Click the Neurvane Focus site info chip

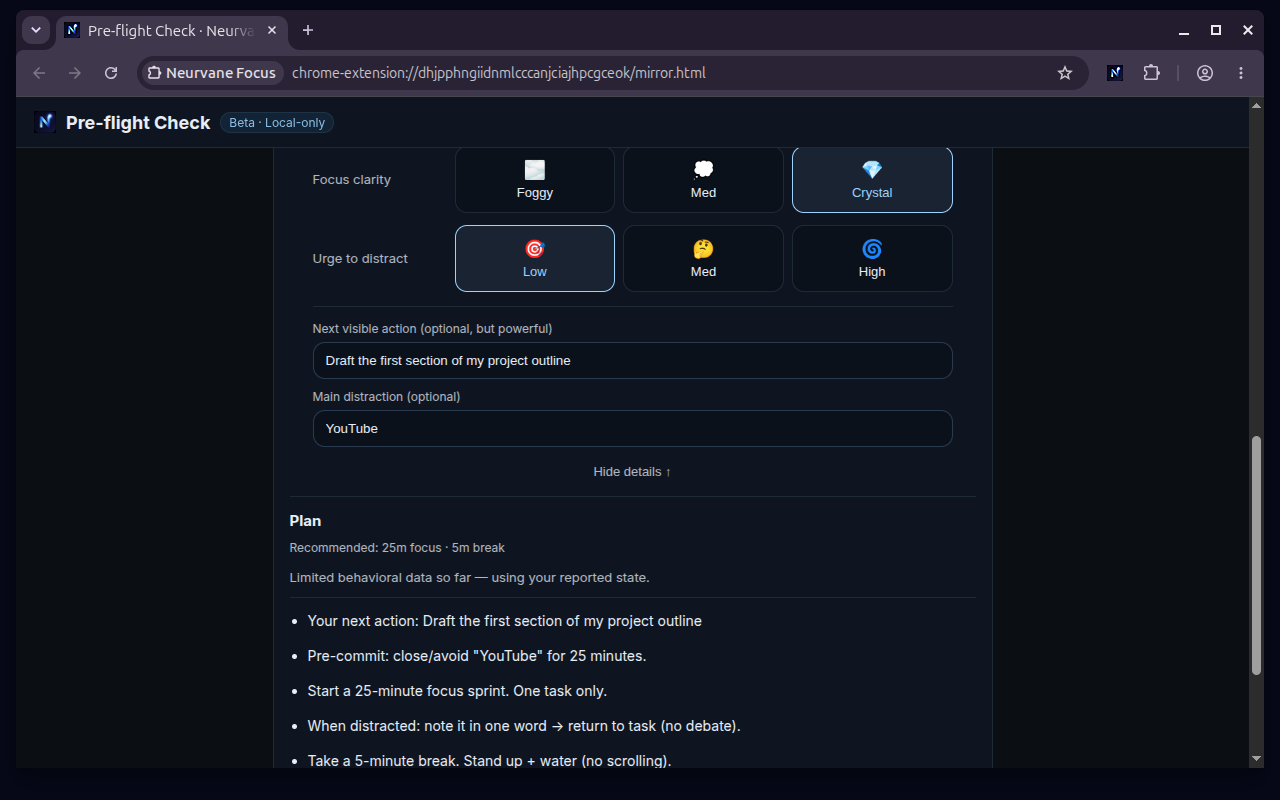click(x=211, y=73)
